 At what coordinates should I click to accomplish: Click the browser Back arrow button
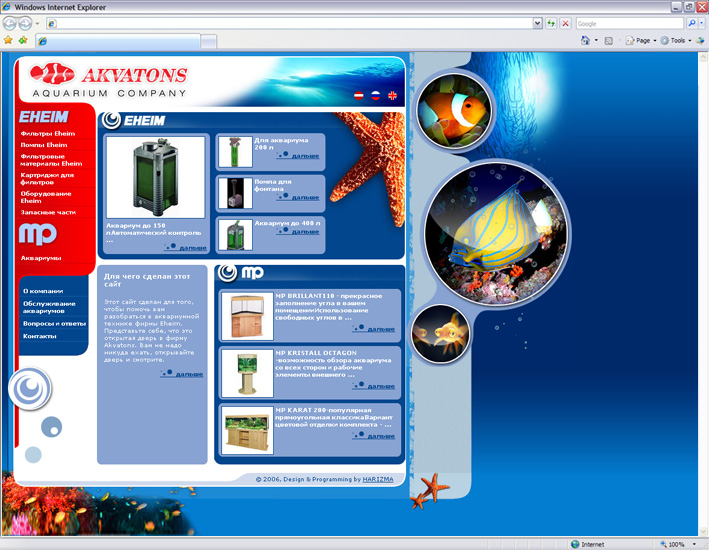9,23
